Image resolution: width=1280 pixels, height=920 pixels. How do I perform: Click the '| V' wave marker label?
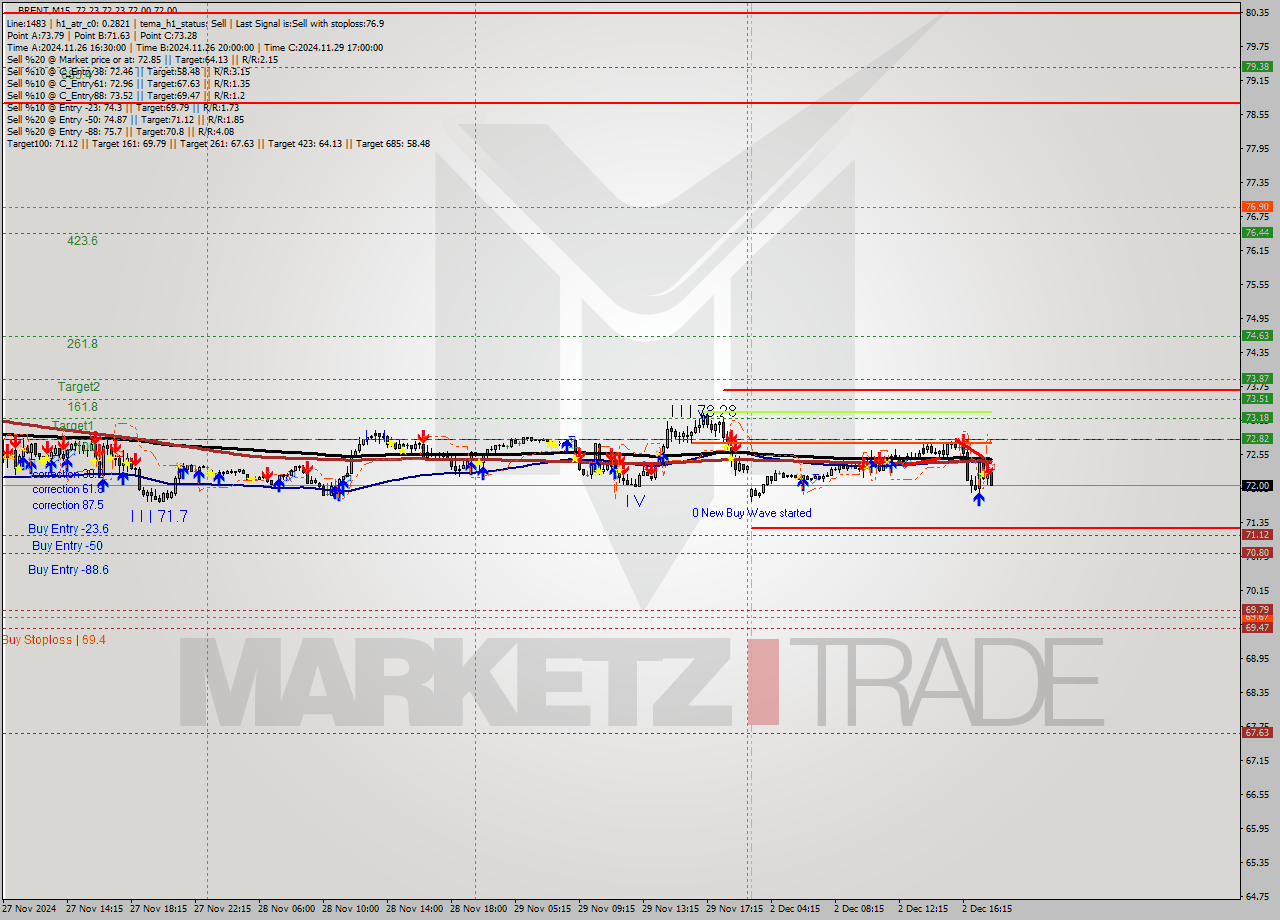(635, 501)
